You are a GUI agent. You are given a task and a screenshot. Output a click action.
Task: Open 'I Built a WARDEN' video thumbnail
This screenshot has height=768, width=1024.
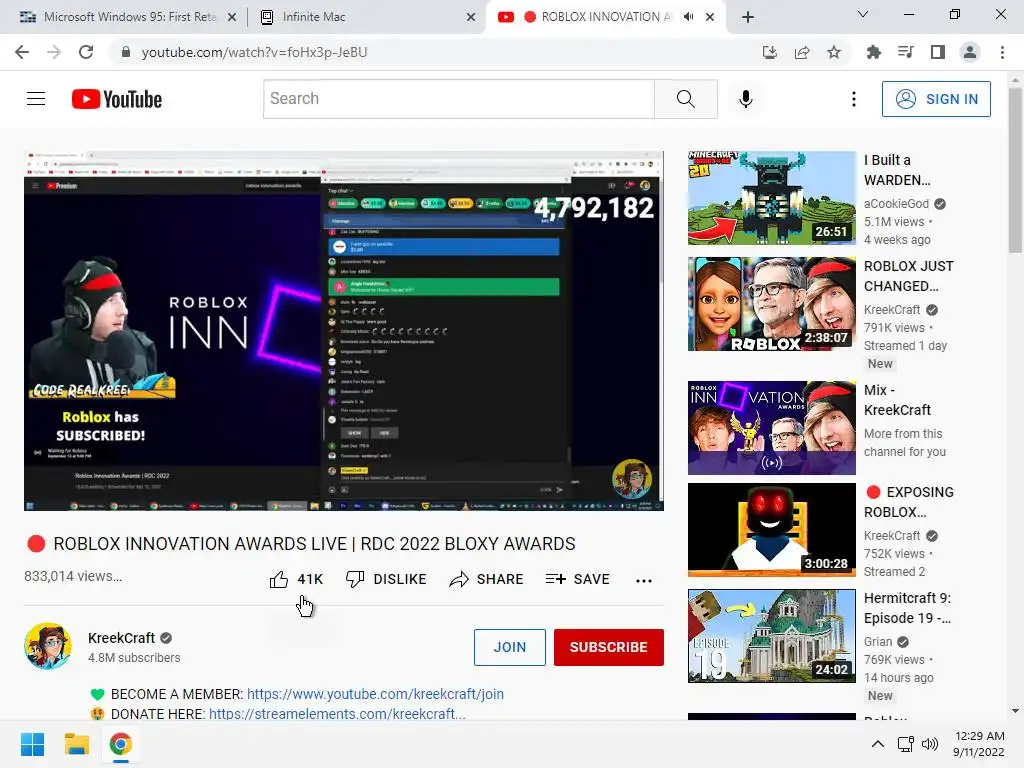coord(771,198)
